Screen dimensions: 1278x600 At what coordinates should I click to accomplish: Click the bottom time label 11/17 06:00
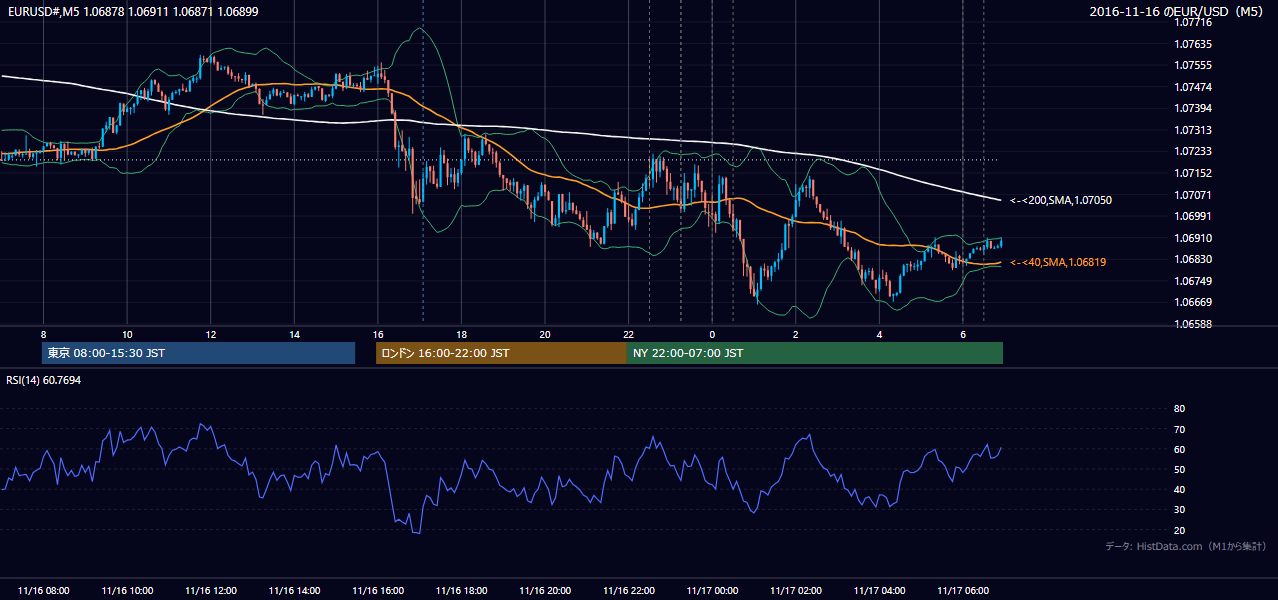pyautogui.click(x=962, y=591)
